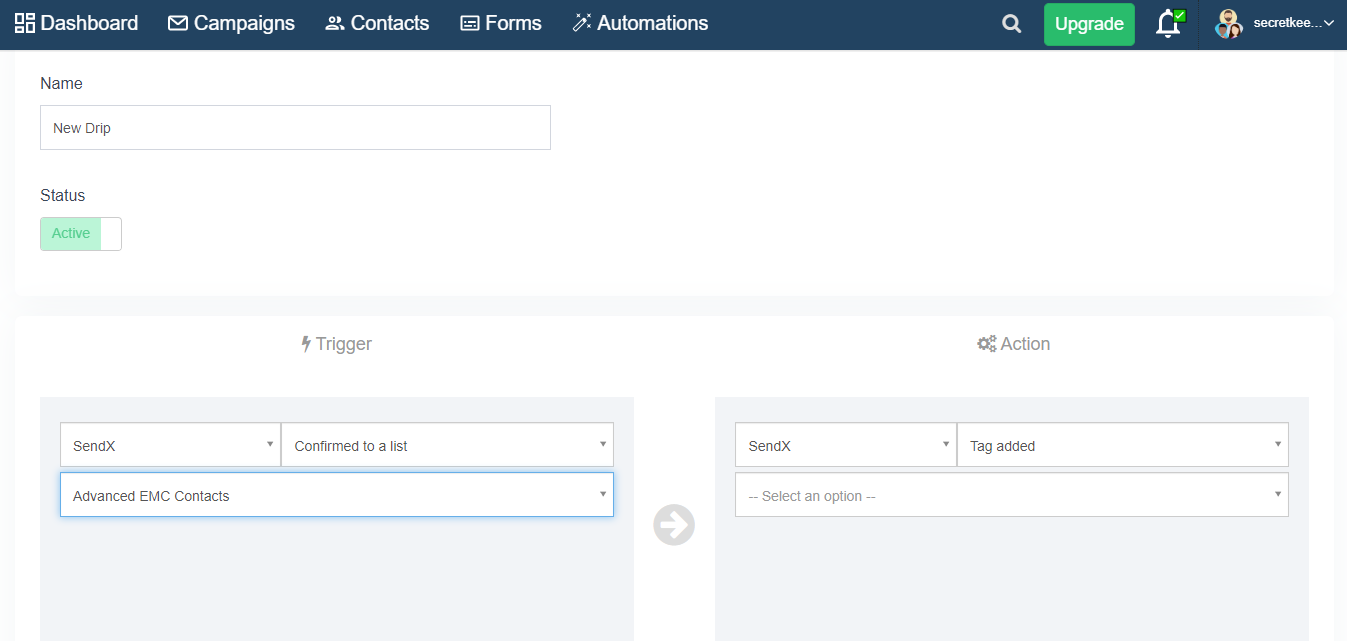Click the Name input field with New Drip
1347x641 pixels.
pyautogui.click(x=295, y=128)
